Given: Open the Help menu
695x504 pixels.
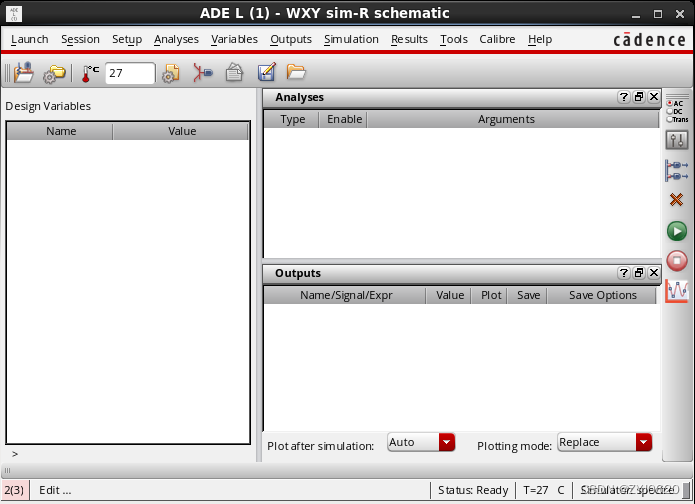Looking at the screenshot, I should [x=540, y=39].
